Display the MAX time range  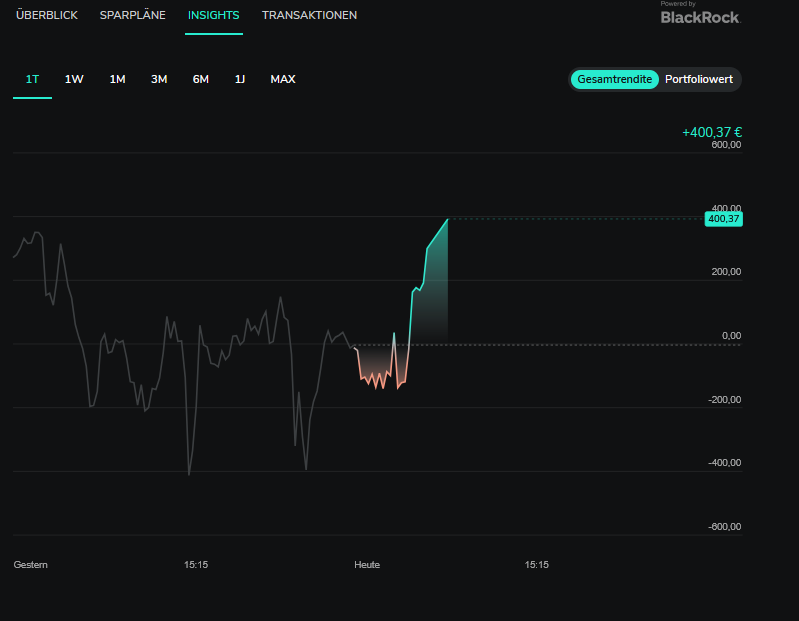tap(283, 79)
